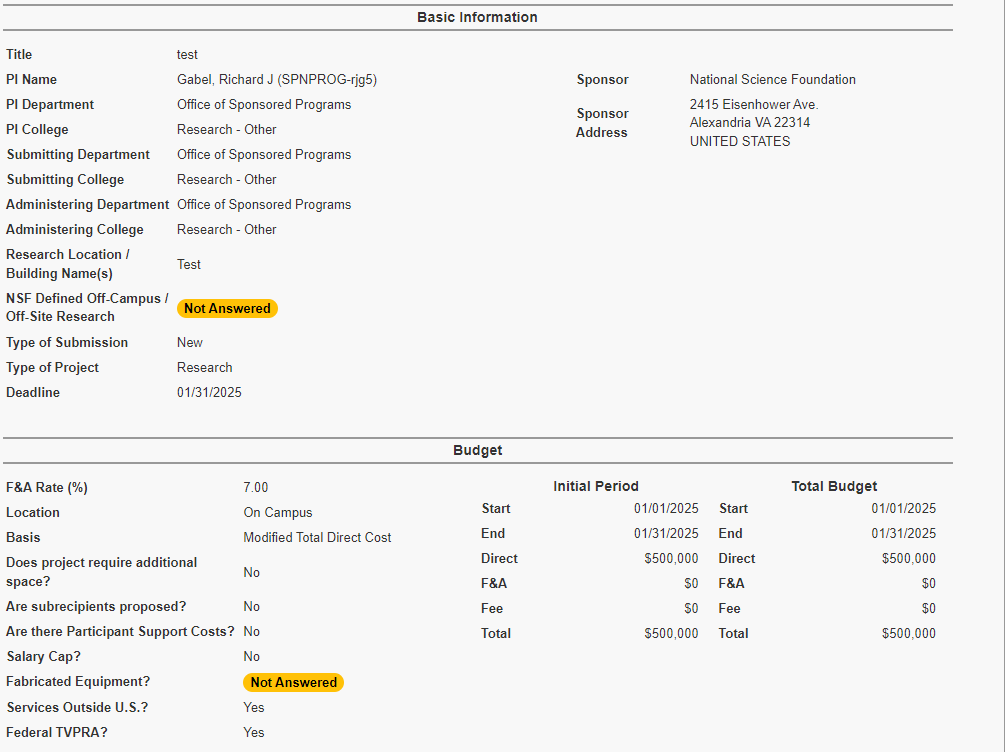Screen dimensions: 1005x752
Task: Click the Title value "test"
Action: [187, 55]
